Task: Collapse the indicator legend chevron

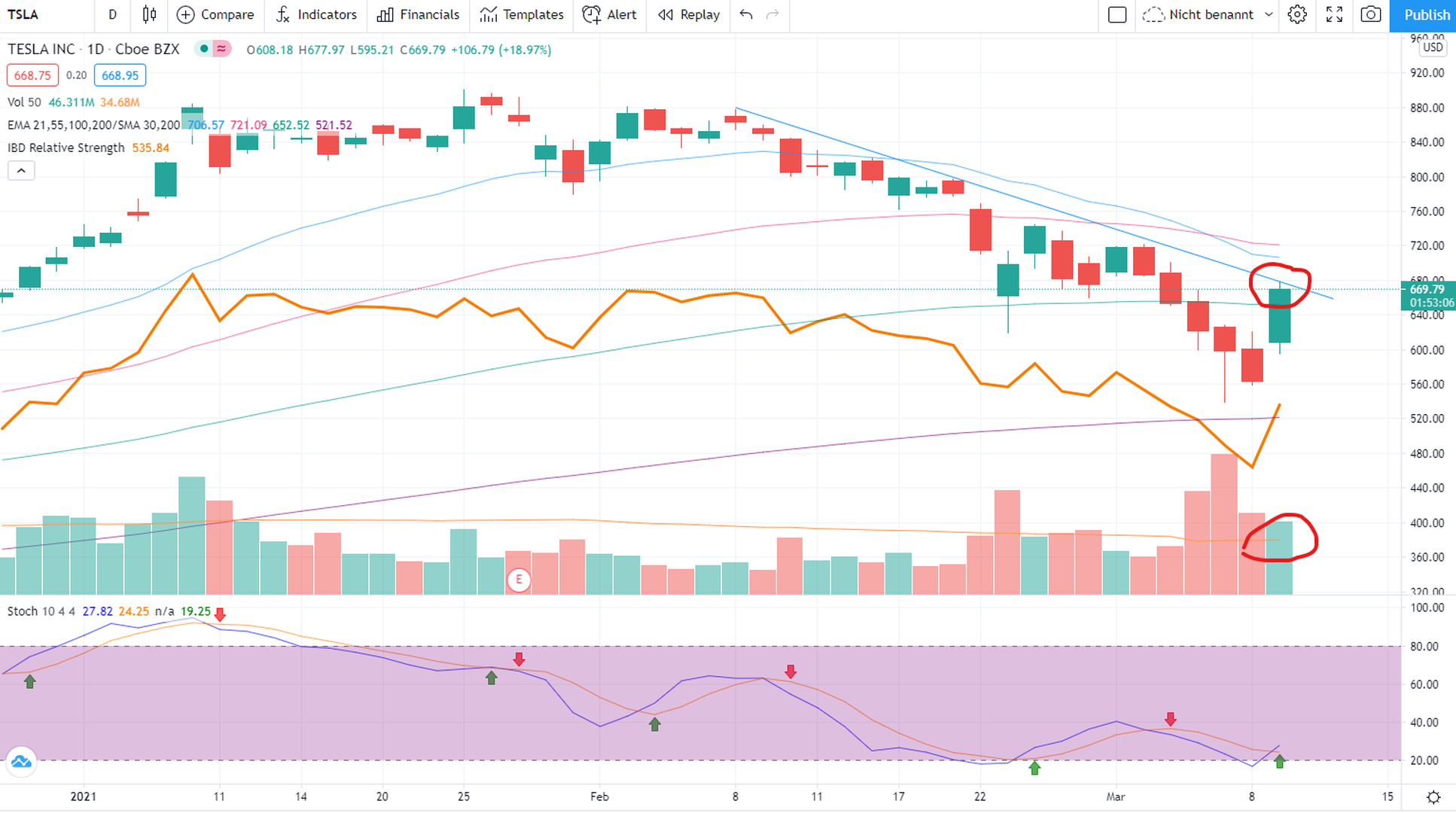Action: pyautogui.click(x=21, y=171)
